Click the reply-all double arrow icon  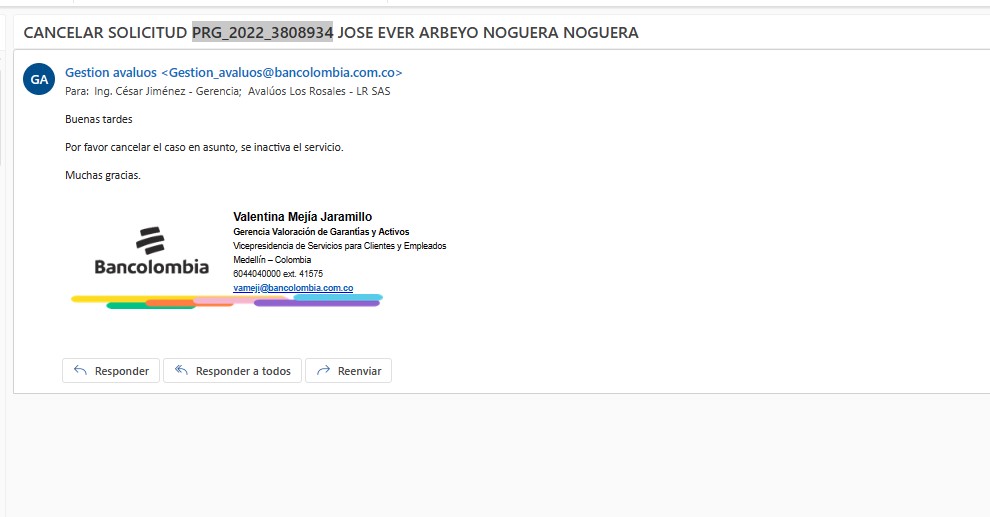pyautogui.click(x=181, y=370)
